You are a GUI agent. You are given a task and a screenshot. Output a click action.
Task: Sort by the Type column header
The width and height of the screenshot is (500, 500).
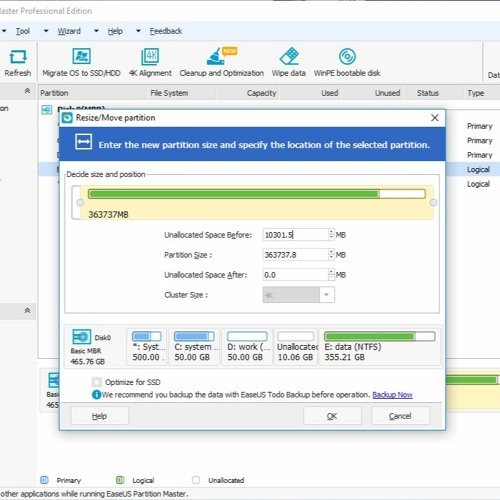click(482, 93)
